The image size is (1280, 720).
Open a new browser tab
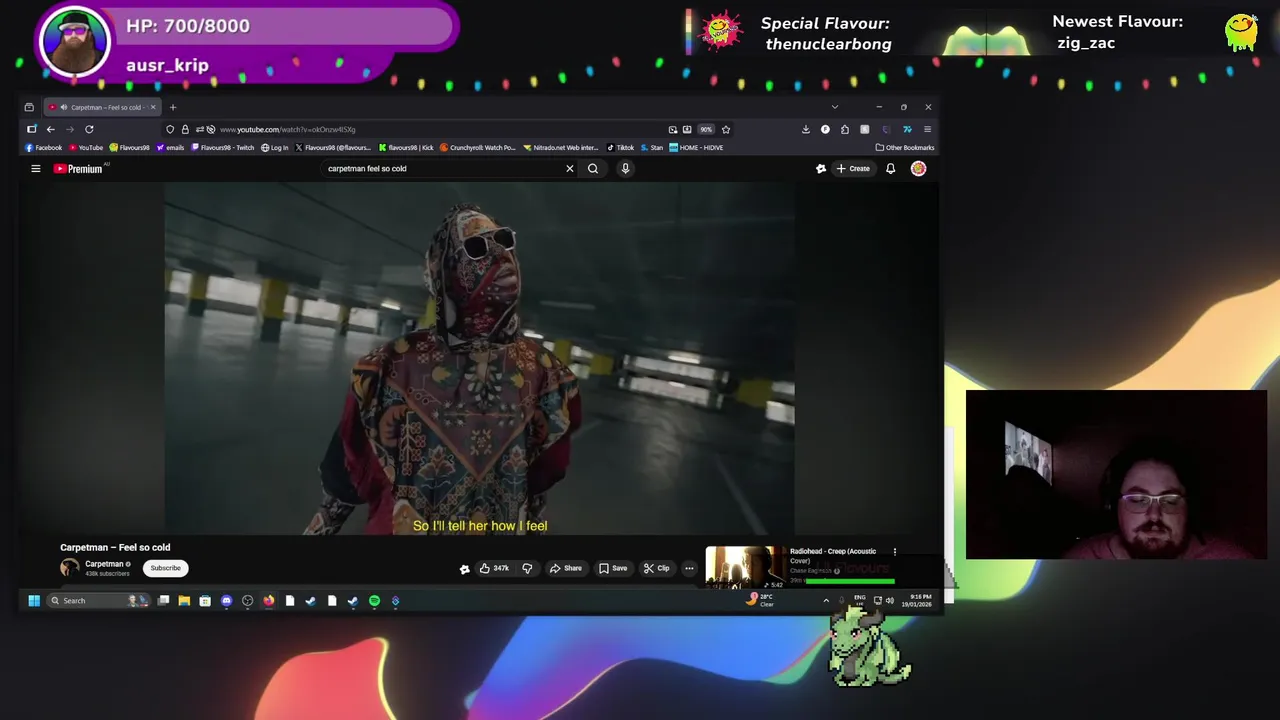coord(172,107)
